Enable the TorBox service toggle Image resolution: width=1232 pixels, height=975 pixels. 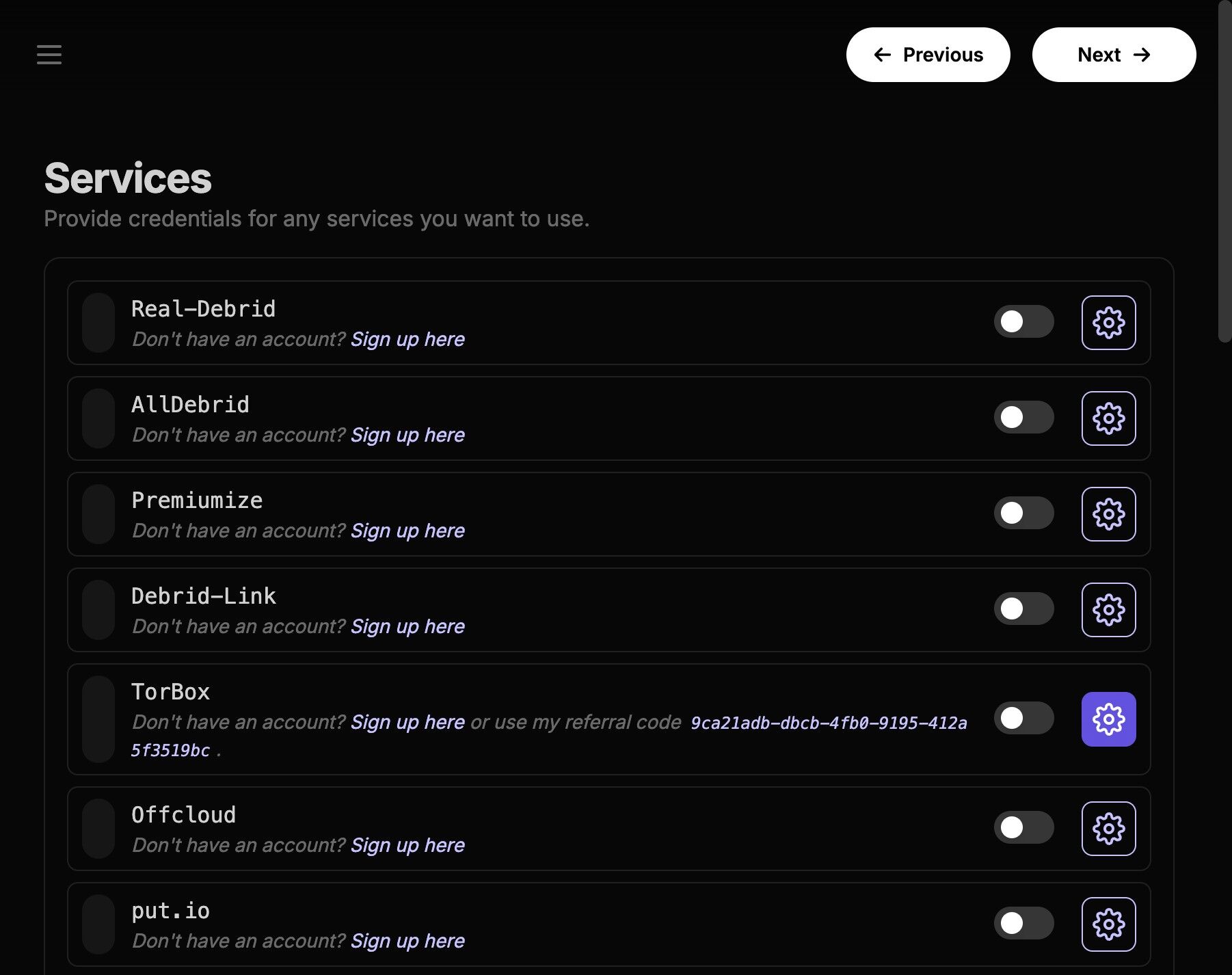[1023, 718]
